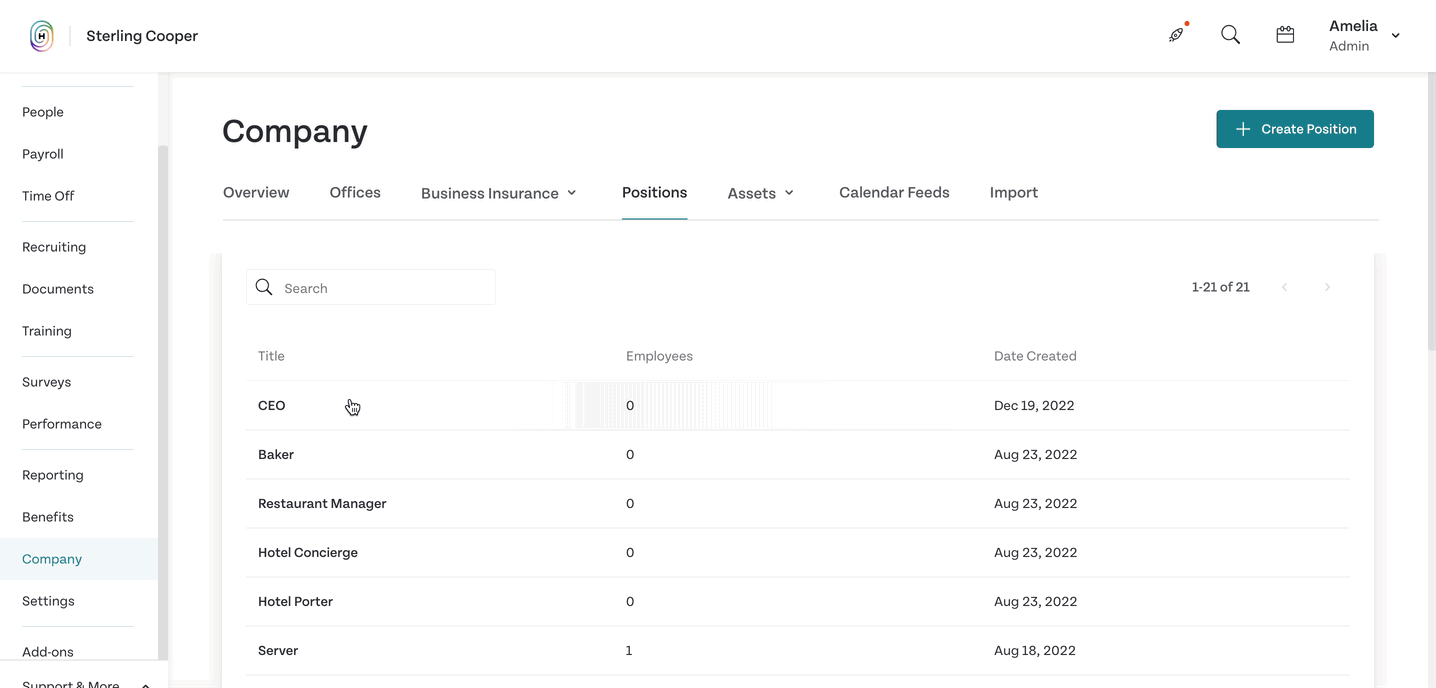Expand the Business Insurance dropdown
This screenshot has height=688, width=1436.
point(498,193)
